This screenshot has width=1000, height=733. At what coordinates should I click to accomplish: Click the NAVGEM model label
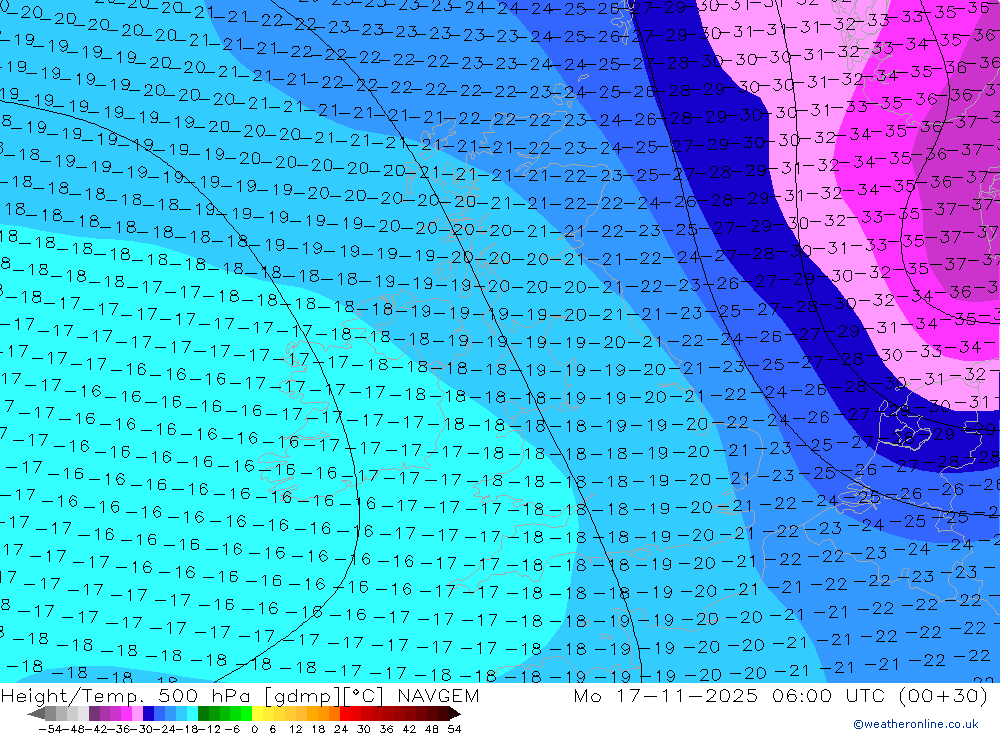click(x=438, y=695)
